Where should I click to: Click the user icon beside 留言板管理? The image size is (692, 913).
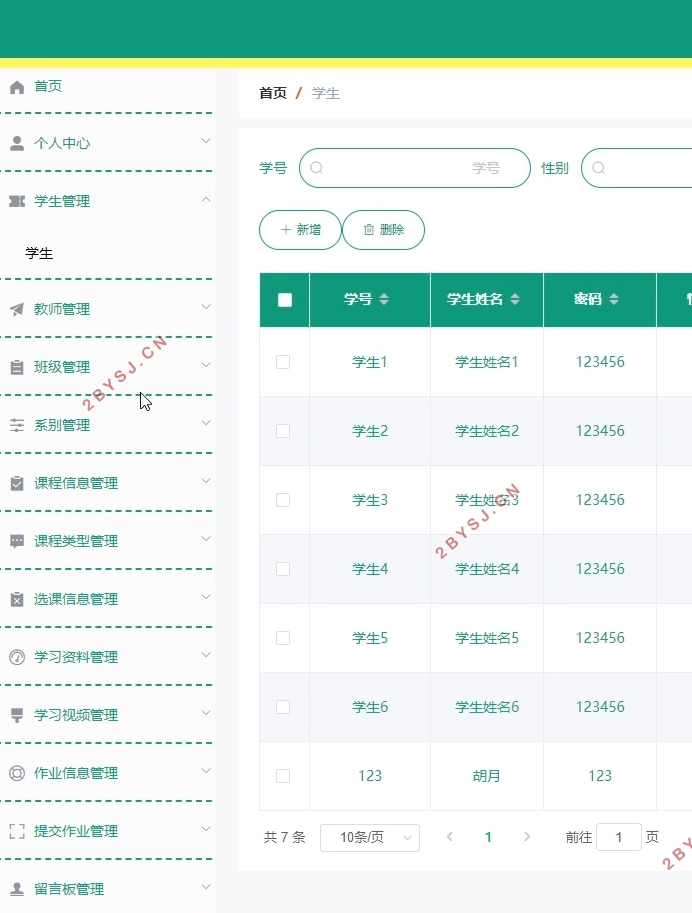(17, 889)
